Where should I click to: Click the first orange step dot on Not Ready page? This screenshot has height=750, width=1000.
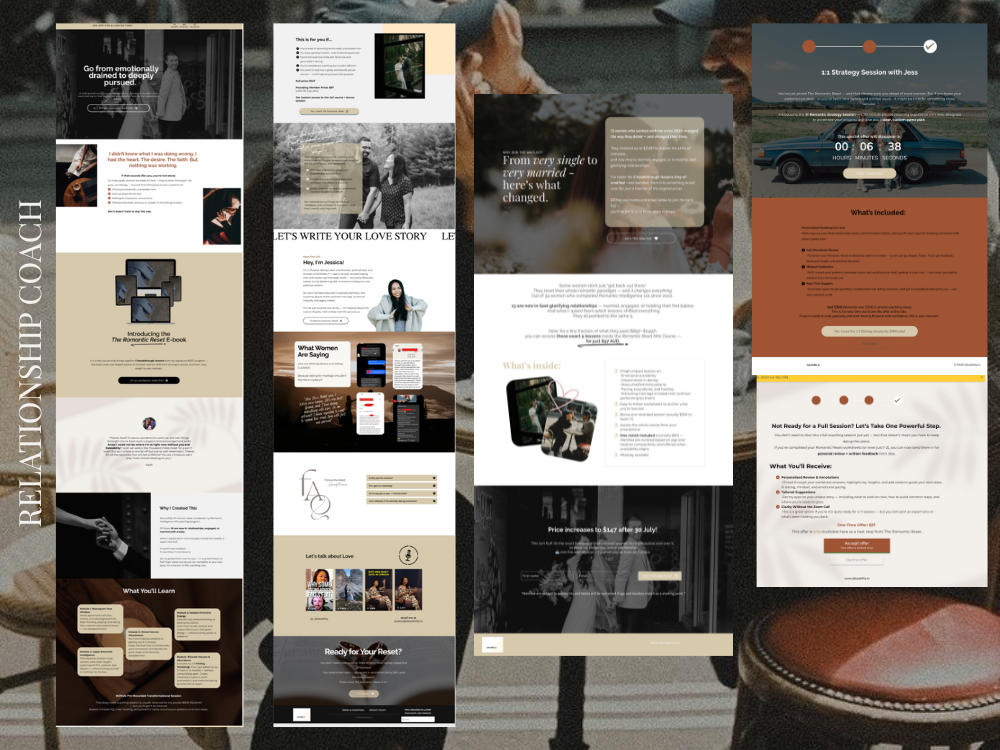tap(816, 400)
